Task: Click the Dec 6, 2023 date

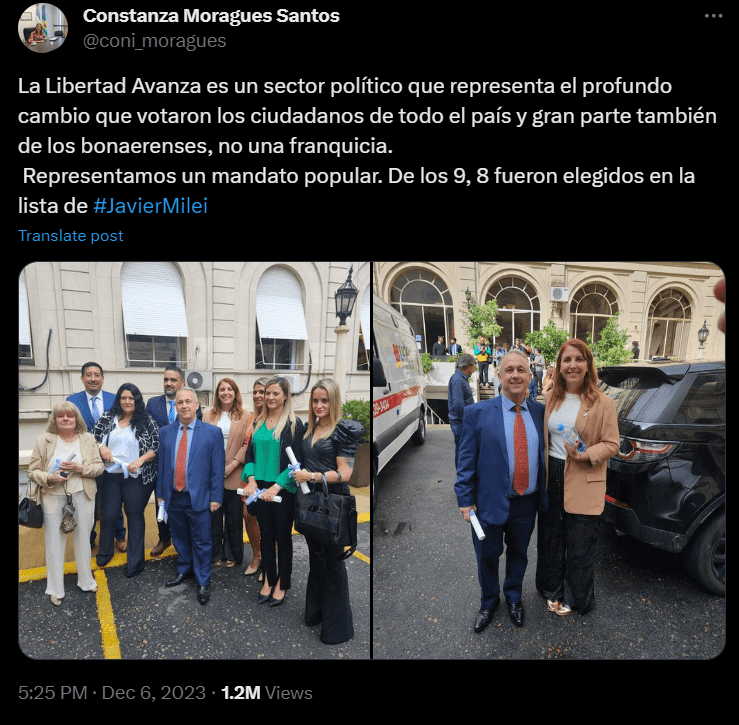Action: [x=154, y=693]
